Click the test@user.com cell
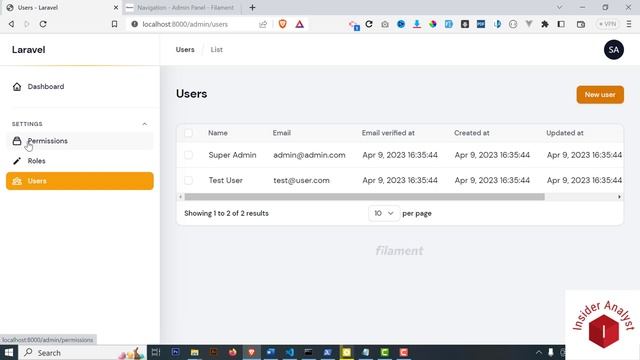The image size is (640, 360). 301,180
